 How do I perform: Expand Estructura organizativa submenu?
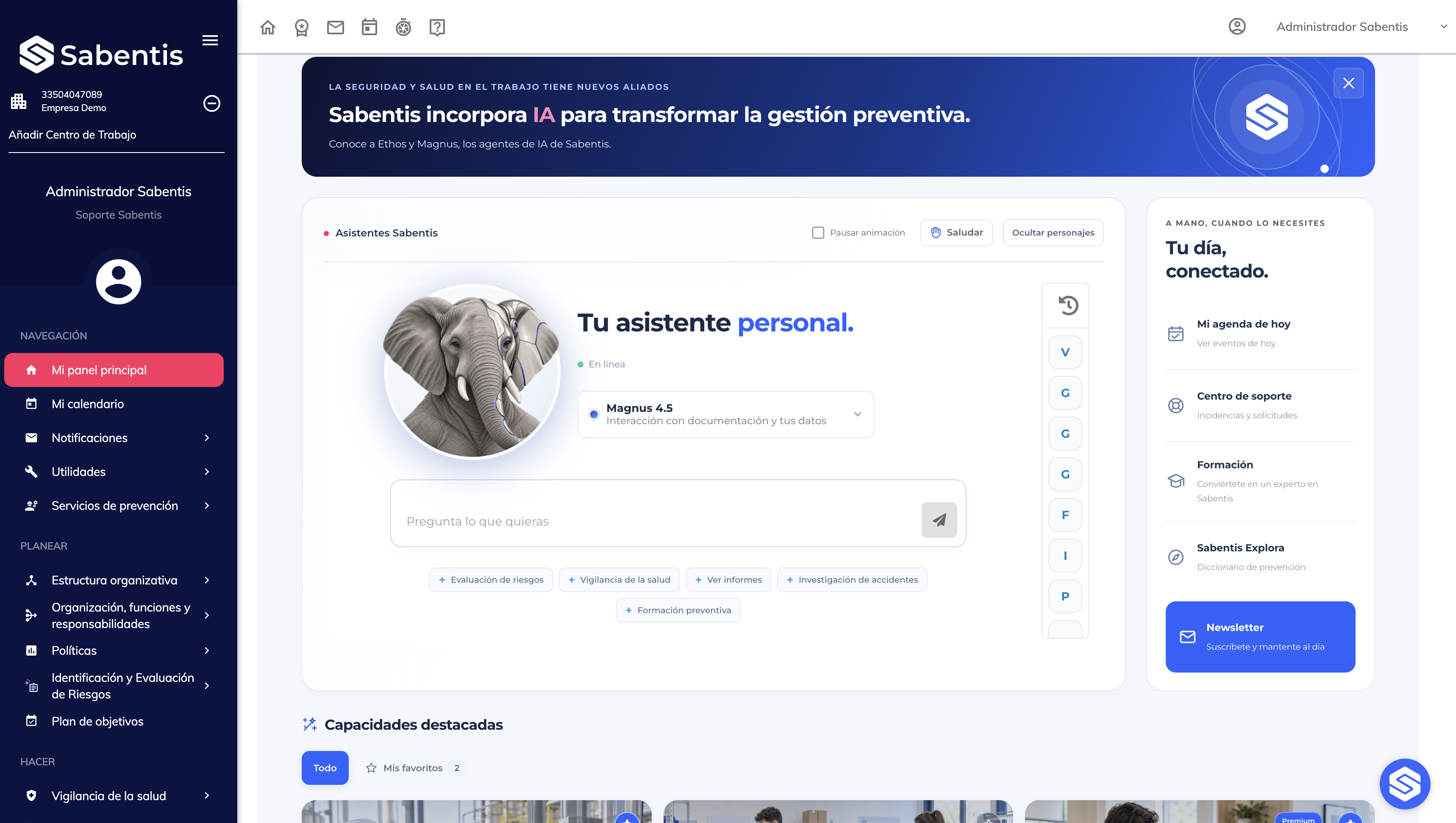[207, 580]
